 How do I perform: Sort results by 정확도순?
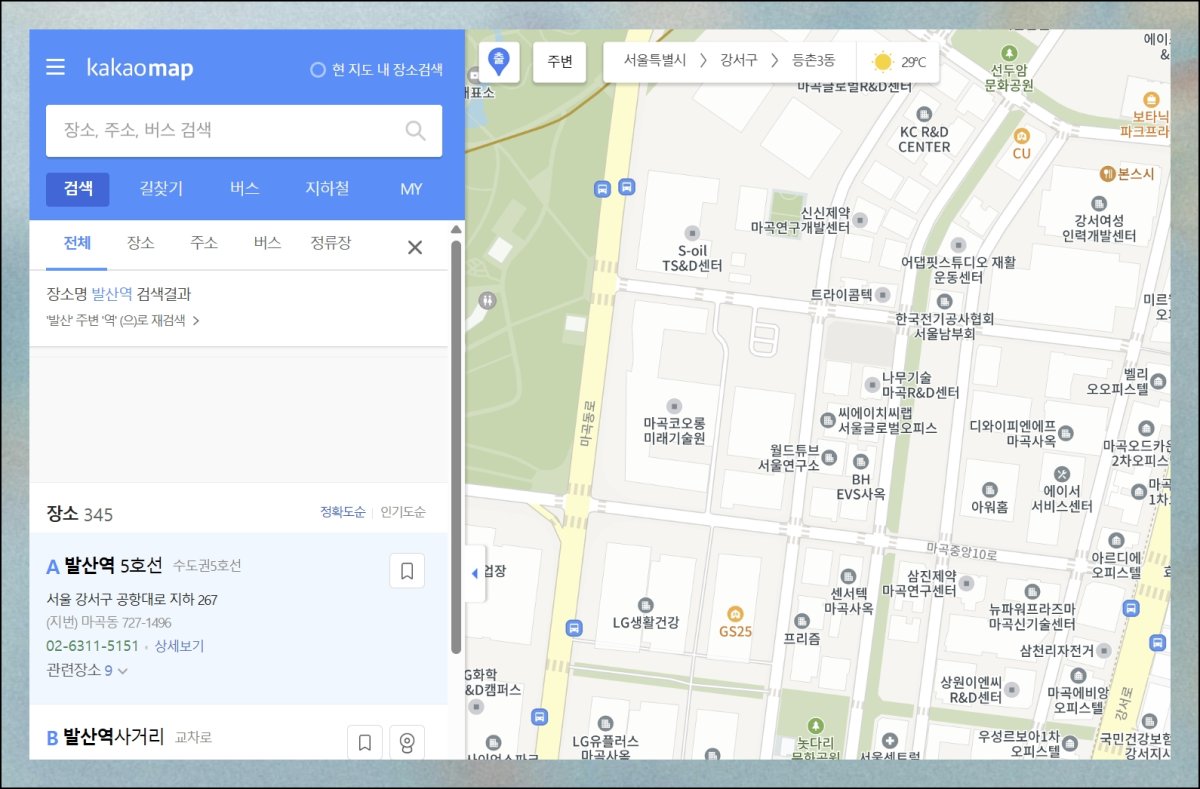(343, 512)
